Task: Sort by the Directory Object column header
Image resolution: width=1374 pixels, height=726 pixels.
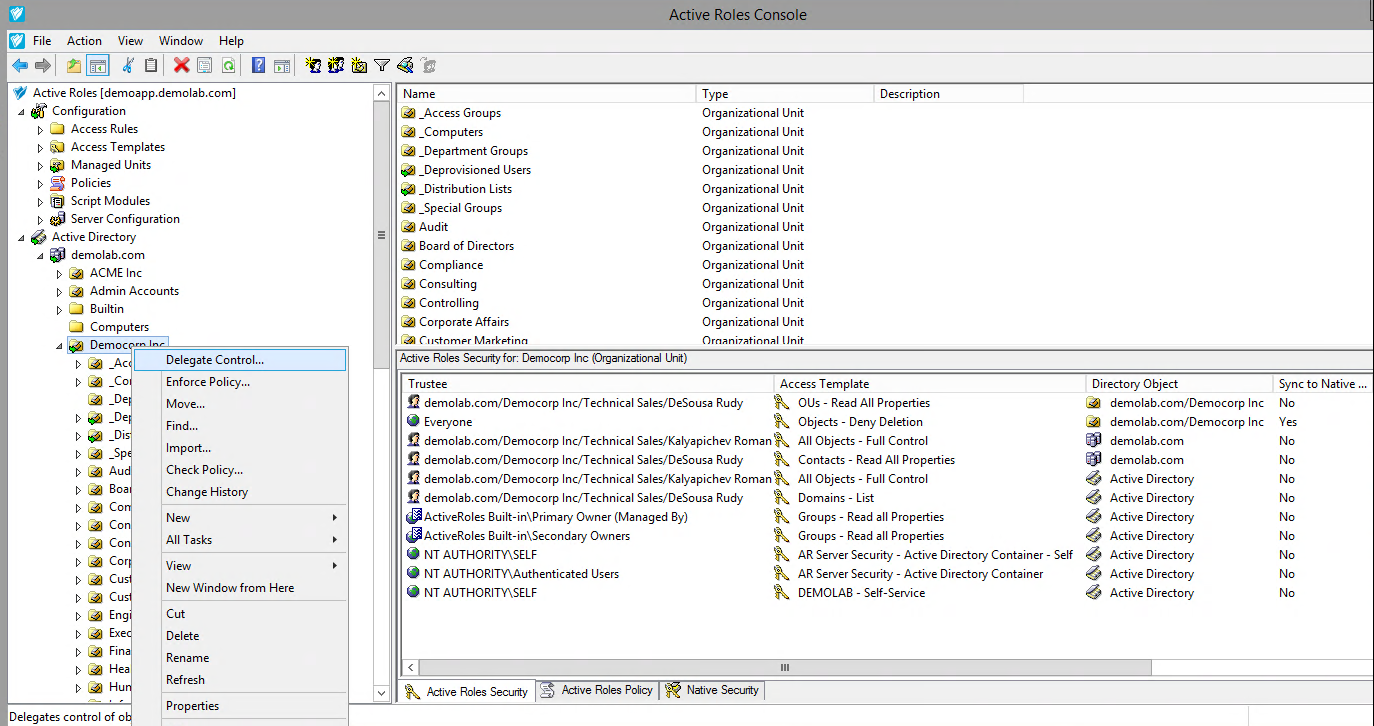Action: 1179,384
